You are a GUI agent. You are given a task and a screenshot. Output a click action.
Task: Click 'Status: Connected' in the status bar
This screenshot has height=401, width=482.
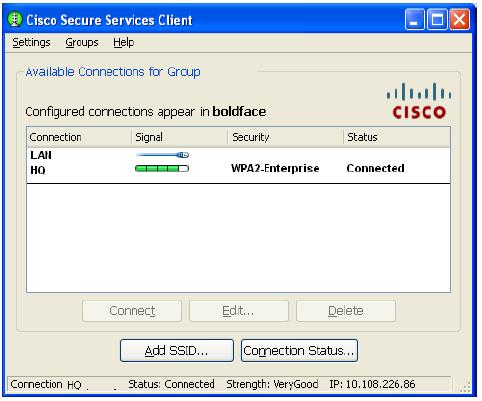coord(171,384)
